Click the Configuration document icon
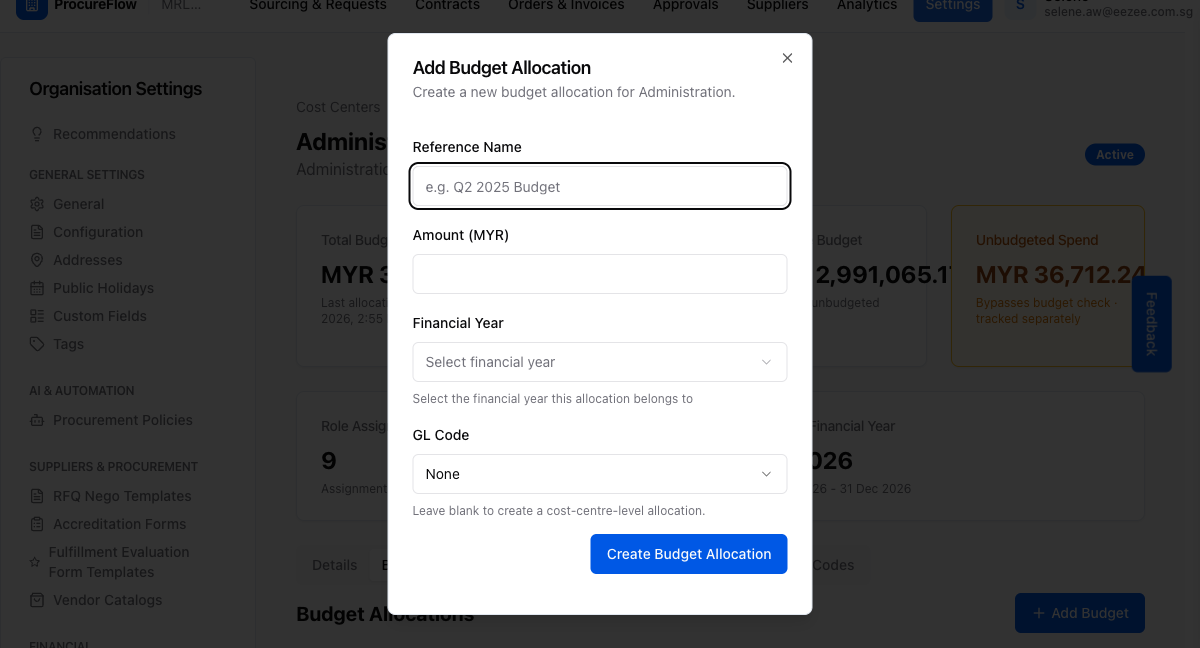The width and height of the screenshot is (1200, 648). 37,232
